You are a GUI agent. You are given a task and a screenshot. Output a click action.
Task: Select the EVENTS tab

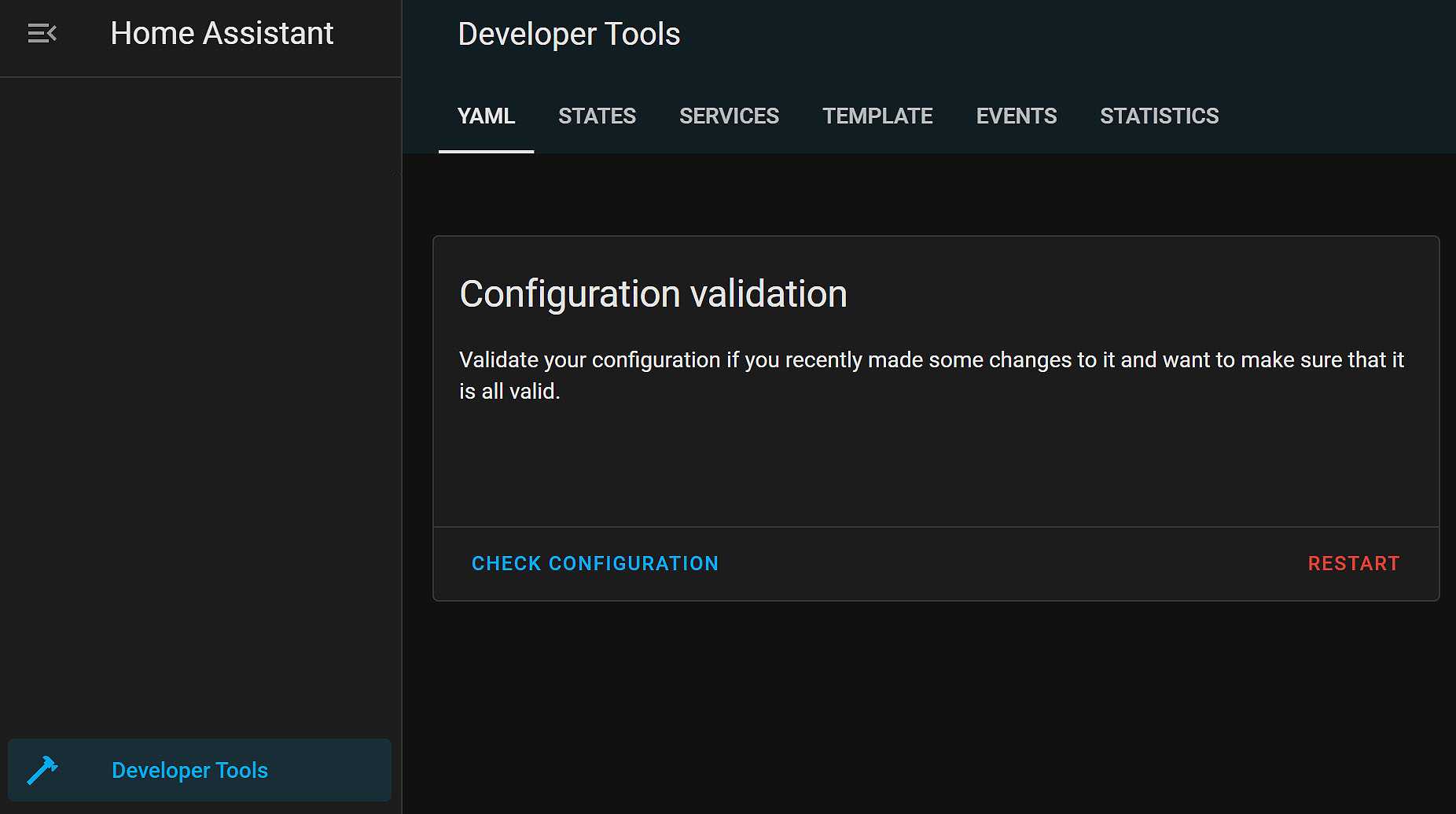pyautogui.click(x=1016, y=116)
